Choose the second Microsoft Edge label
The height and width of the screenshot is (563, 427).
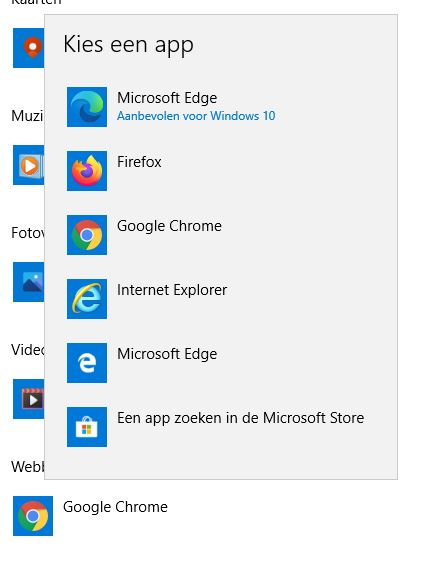167,354
